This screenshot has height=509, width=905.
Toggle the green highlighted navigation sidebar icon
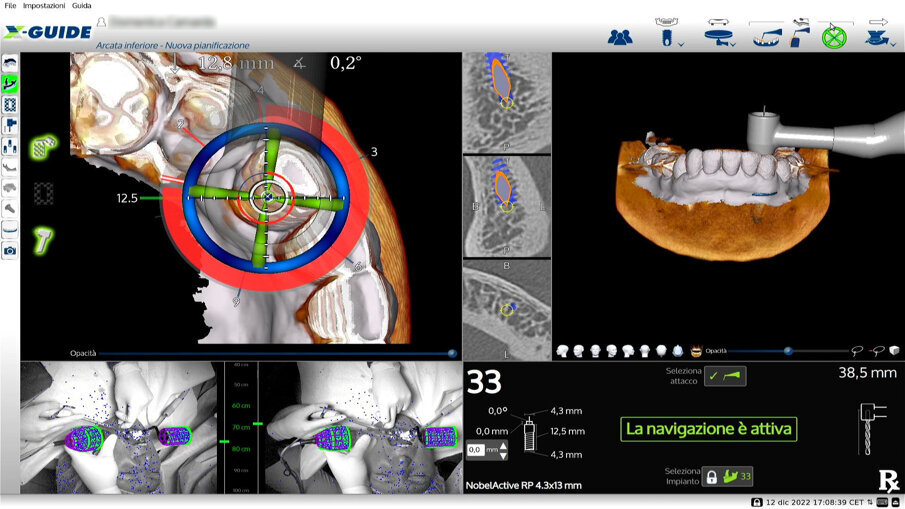(x=10, y=84)
